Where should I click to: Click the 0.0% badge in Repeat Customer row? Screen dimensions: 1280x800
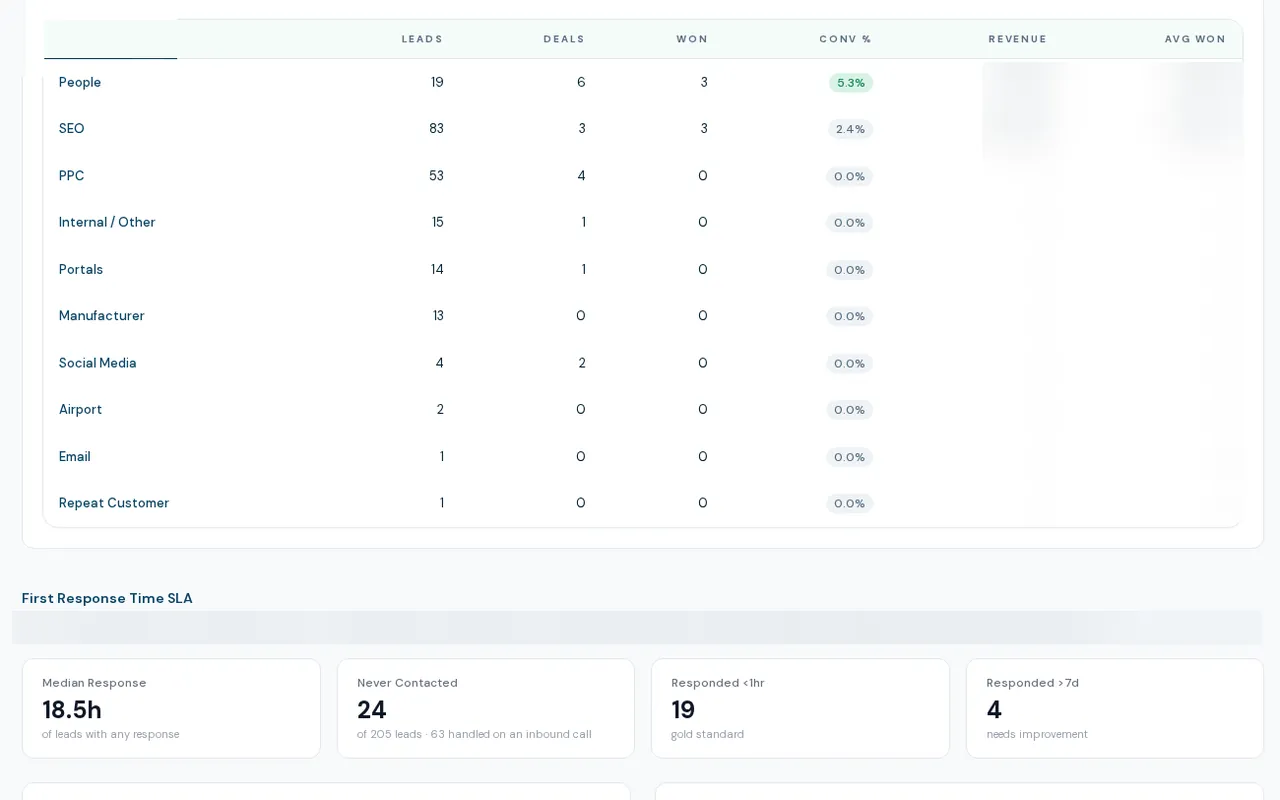[850, 503]
